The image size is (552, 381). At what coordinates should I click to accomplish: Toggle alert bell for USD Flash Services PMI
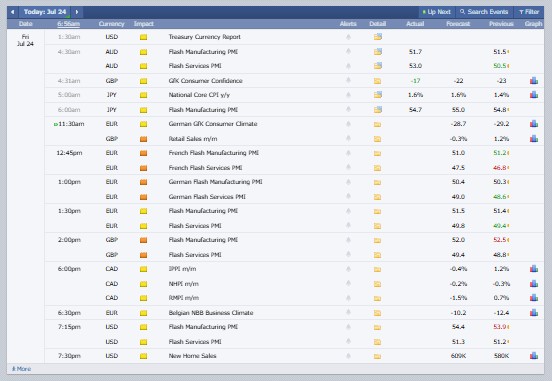point(349,341)
